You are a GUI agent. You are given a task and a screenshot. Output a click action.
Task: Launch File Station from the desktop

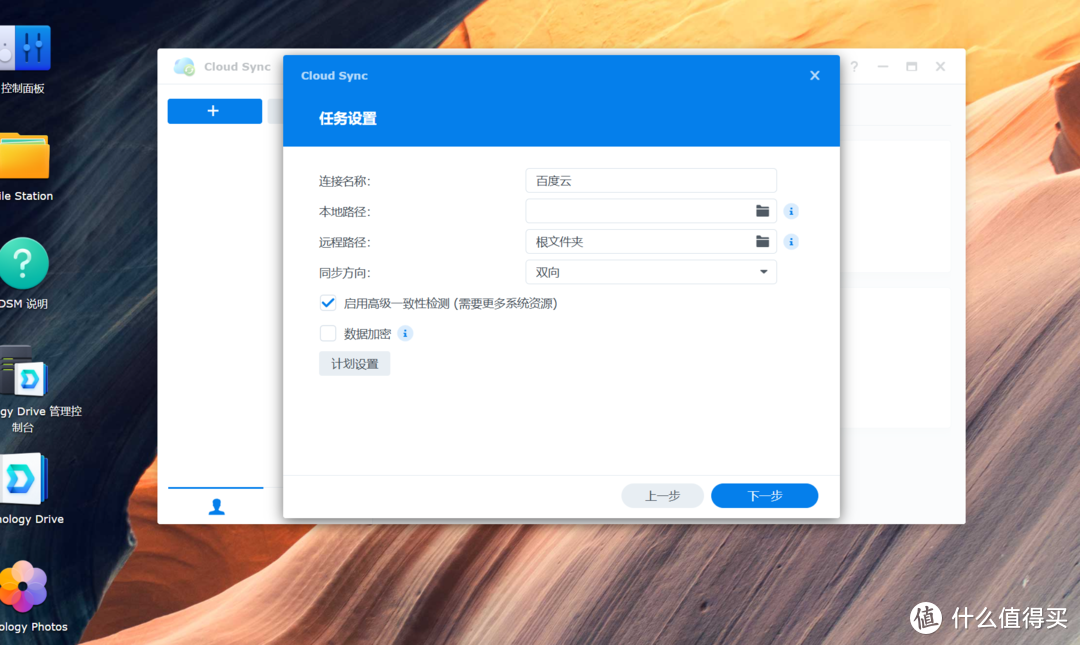coord(25,155)
